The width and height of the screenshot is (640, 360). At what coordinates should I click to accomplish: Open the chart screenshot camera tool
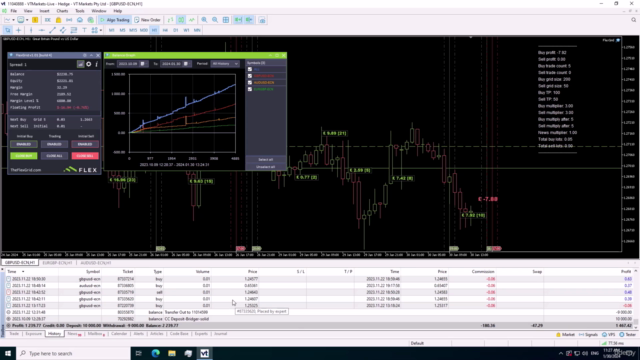pos(262,20)
